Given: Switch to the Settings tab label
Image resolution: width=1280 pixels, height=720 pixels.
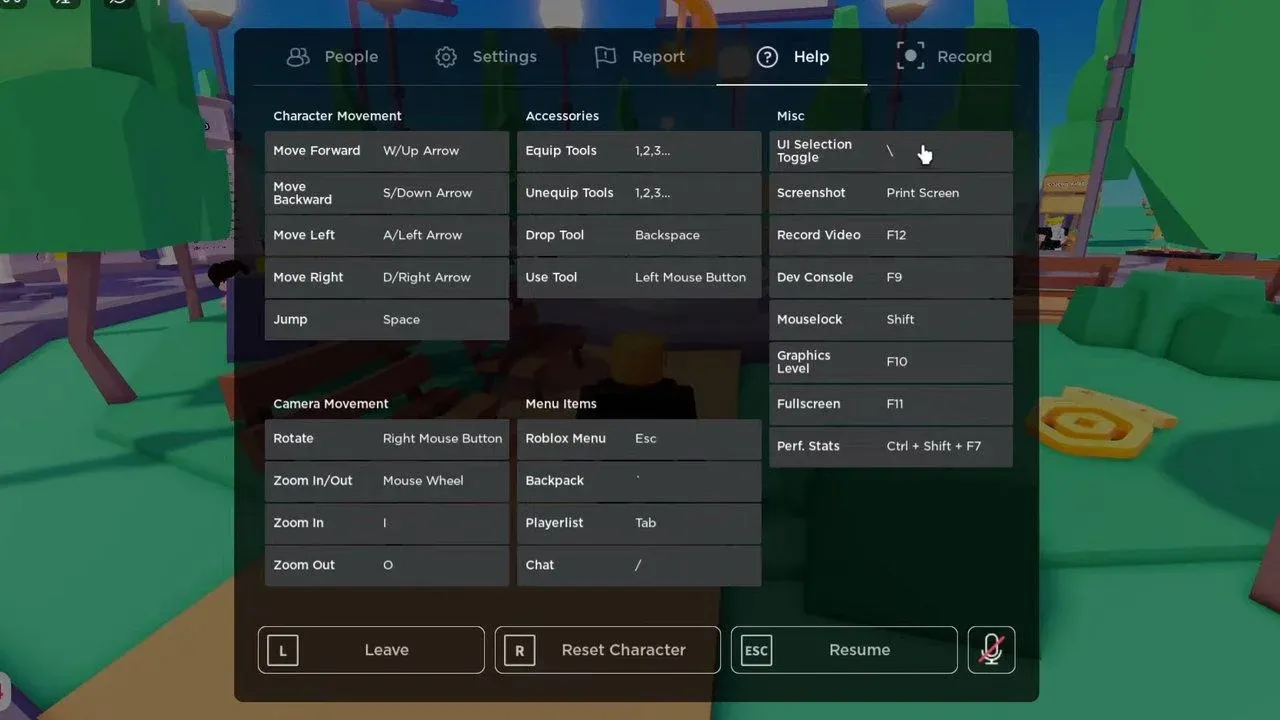Looking at the screenshot, I should pyautogui.click(x=504, y=57).
